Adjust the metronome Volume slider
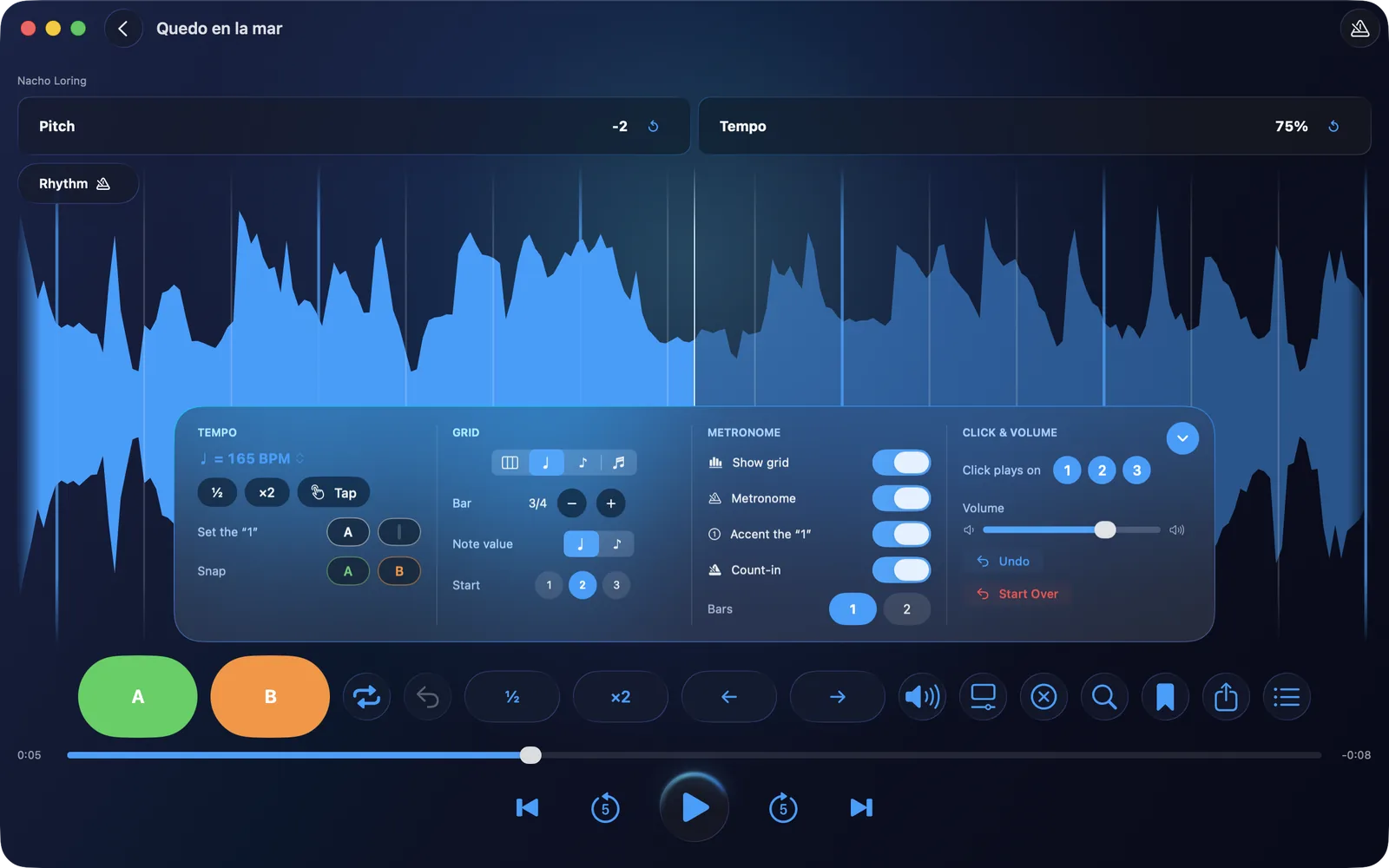The image size is (1389, 868). [x=1071, y=529]
